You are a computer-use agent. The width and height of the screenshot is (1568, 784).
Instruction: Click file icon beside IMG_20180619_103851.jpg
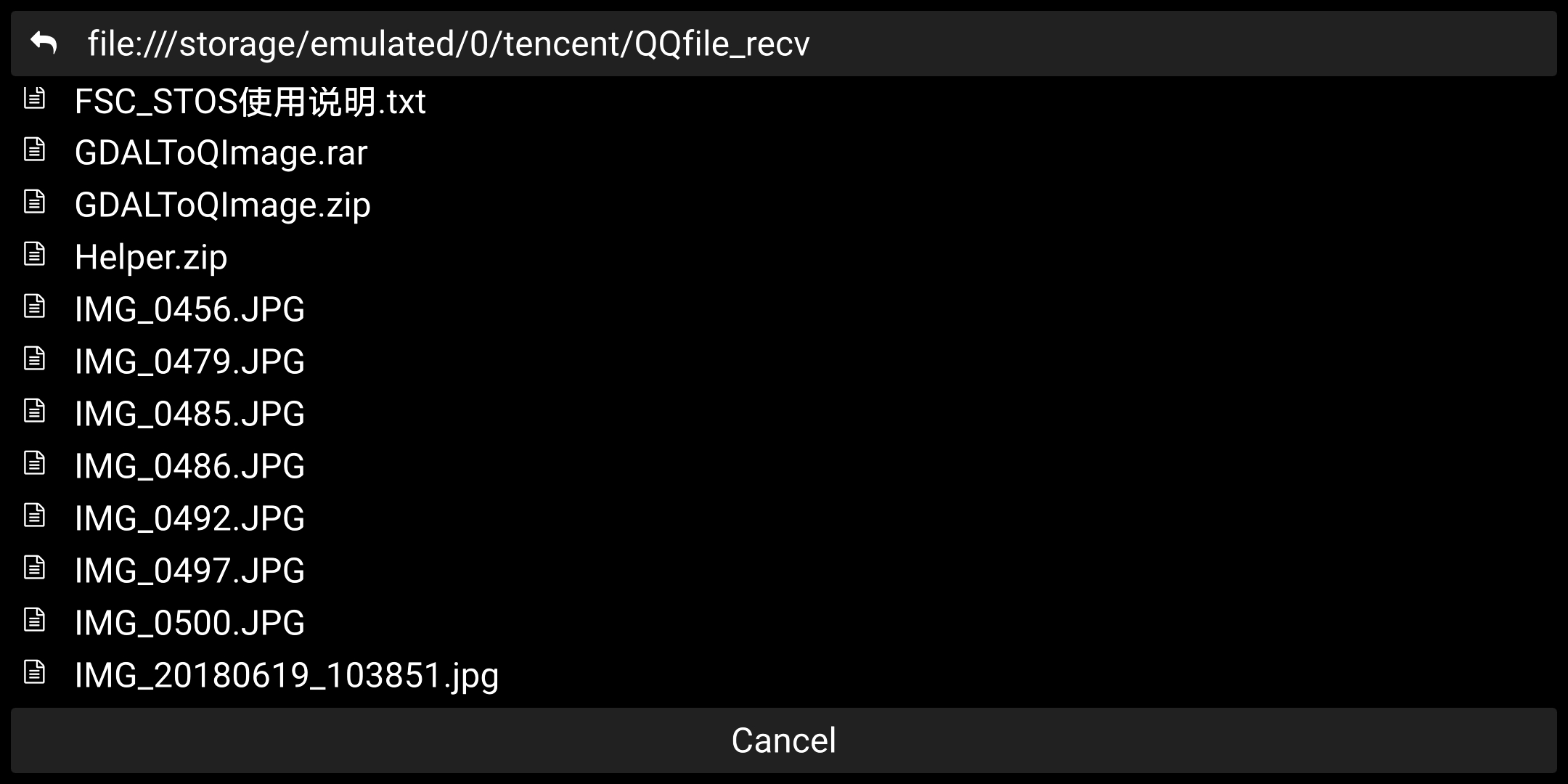pyautogui.click(x=34, y=671)
